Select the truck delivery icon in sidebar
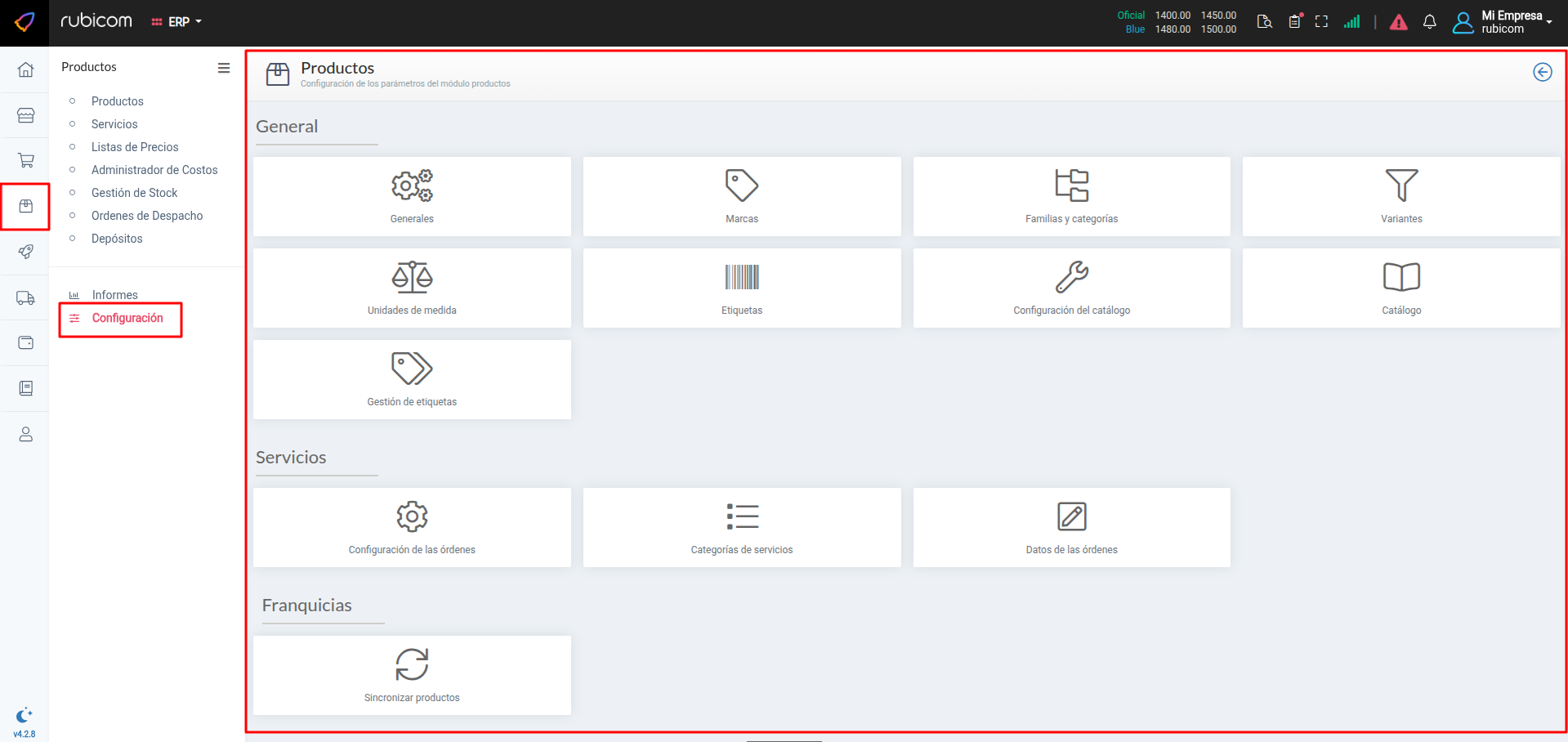Viewport: 1568px width, 742px height. (25, 297)
